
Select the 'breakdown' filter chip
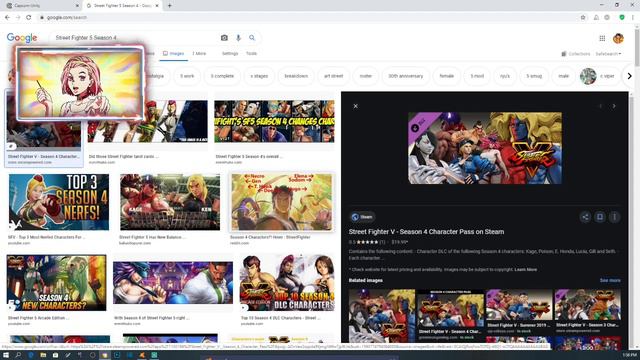296,76
